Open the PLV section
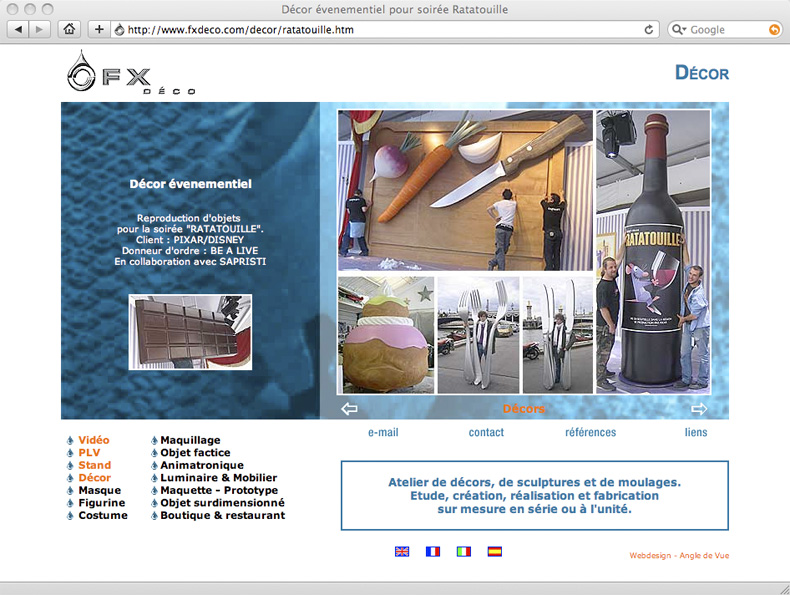Image resolution: width=790 pixels, height=595 pixels. click(x=89, y=453)
